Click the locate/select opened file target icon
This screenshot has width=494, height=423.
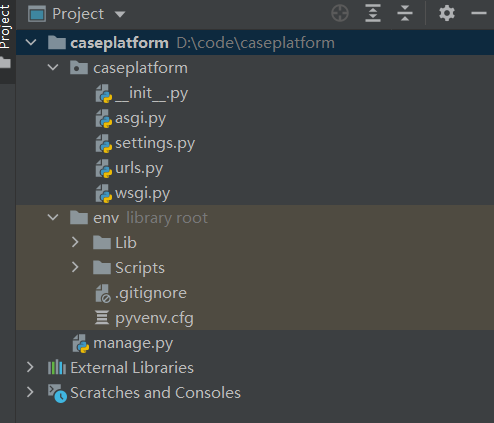coord(340,14)
